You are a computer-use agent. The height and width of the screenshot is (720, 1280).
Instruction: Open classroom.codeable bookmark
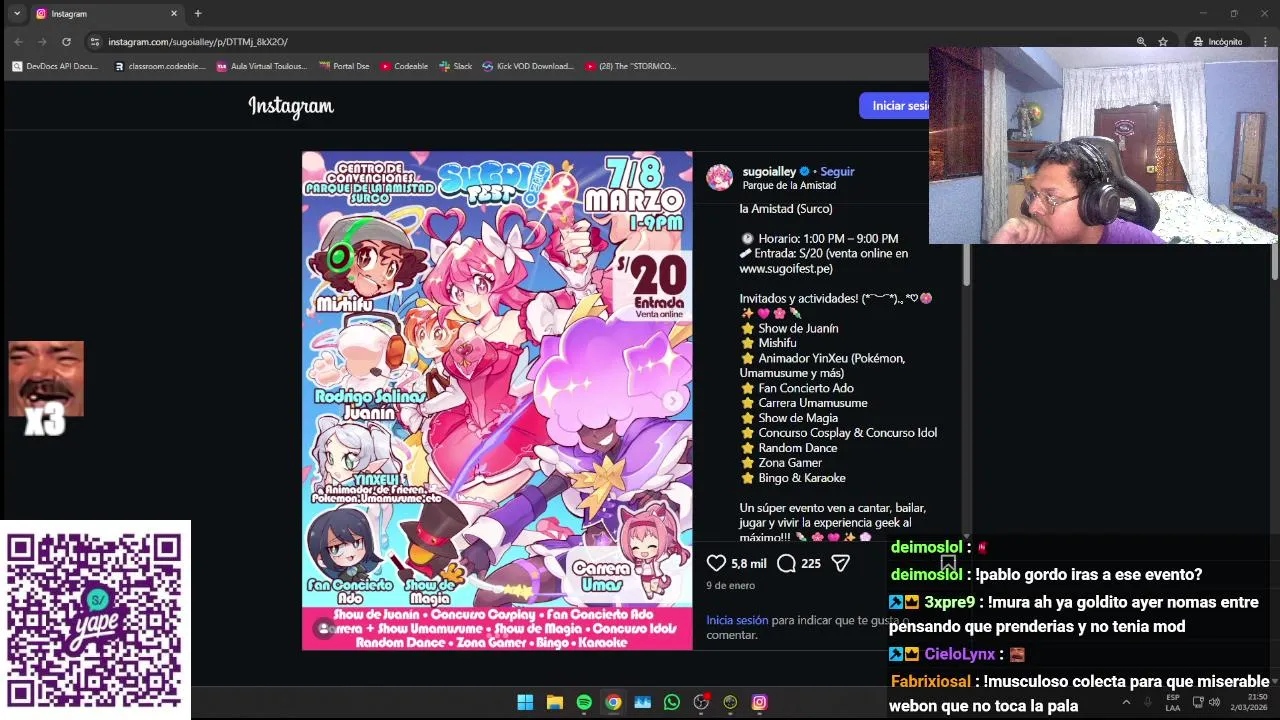tap(160, 66)
